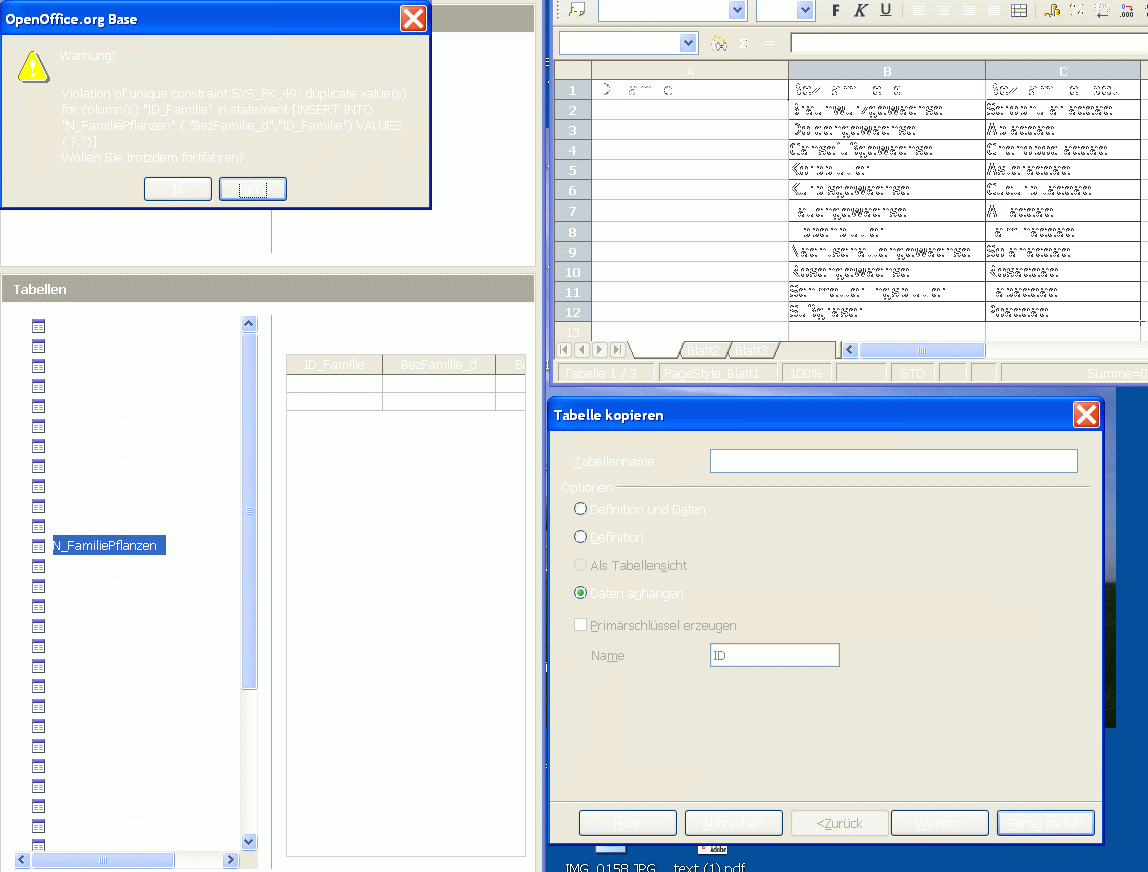Screen dimensions: 1148x872
Task: Open the Tahoma font name dropdown
Action: click(737, 10)
